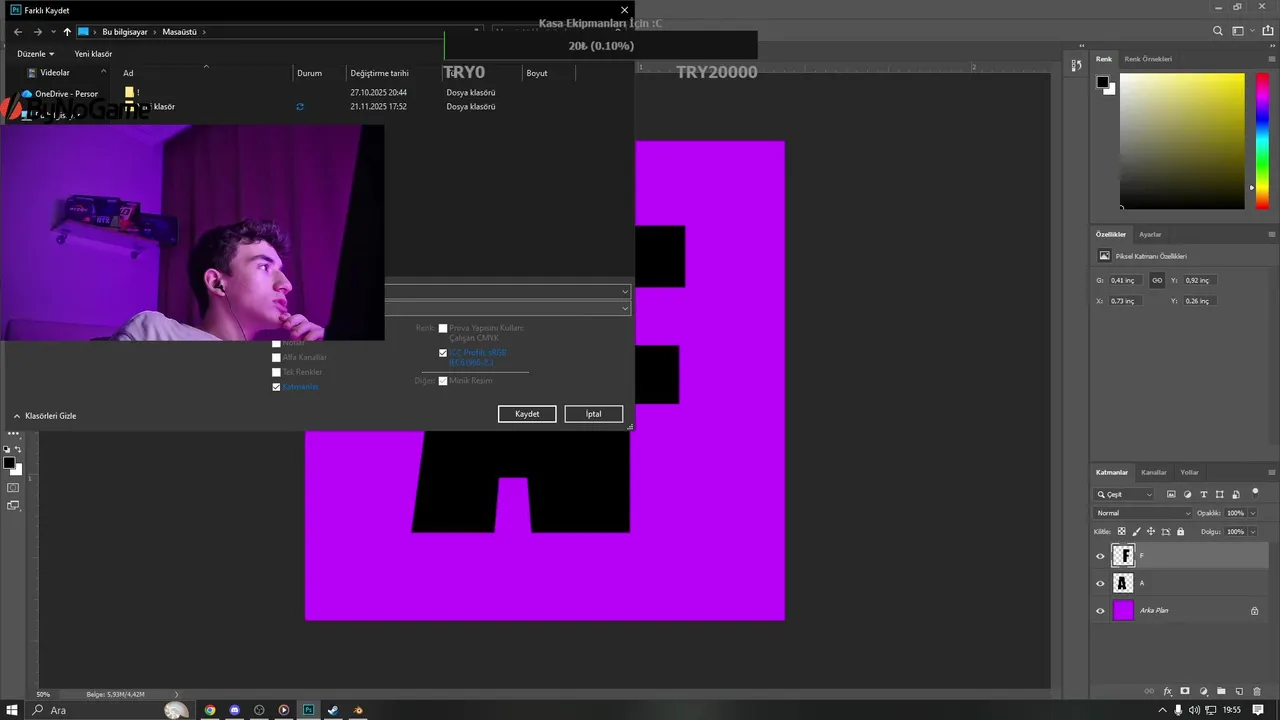The width and height of the screenshot is (1280, 720).
Task: Create a new layer
Action: pyautogui.click(x=1239, y=691)
